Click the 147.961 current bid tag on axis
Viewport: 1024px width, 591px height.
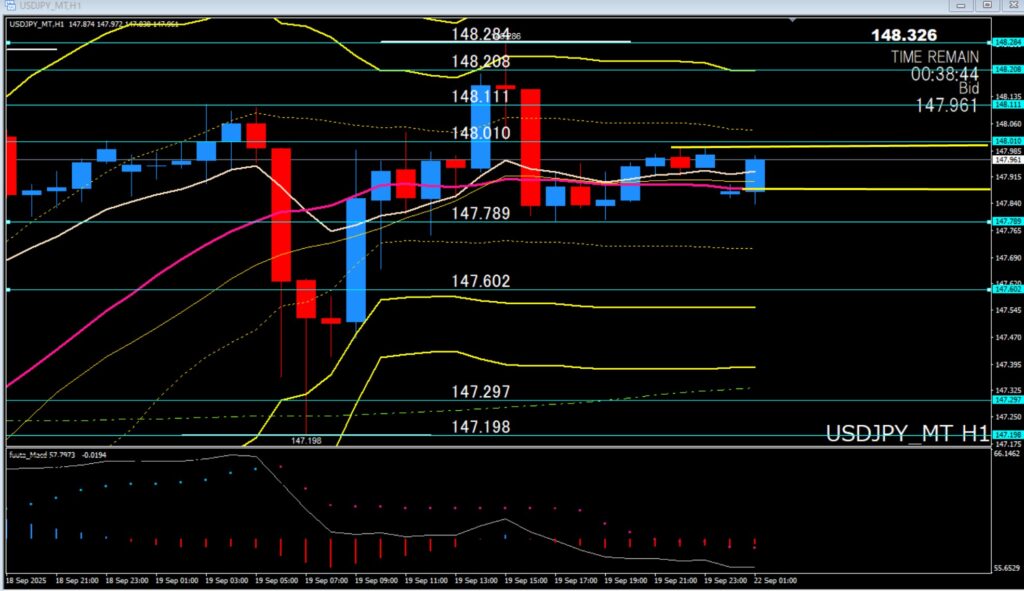[1005, 159]
